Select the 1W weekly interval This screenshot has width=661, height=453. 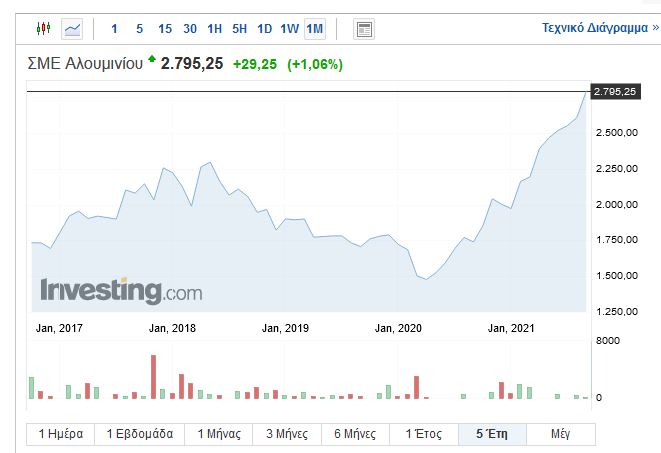pos(289,29)
